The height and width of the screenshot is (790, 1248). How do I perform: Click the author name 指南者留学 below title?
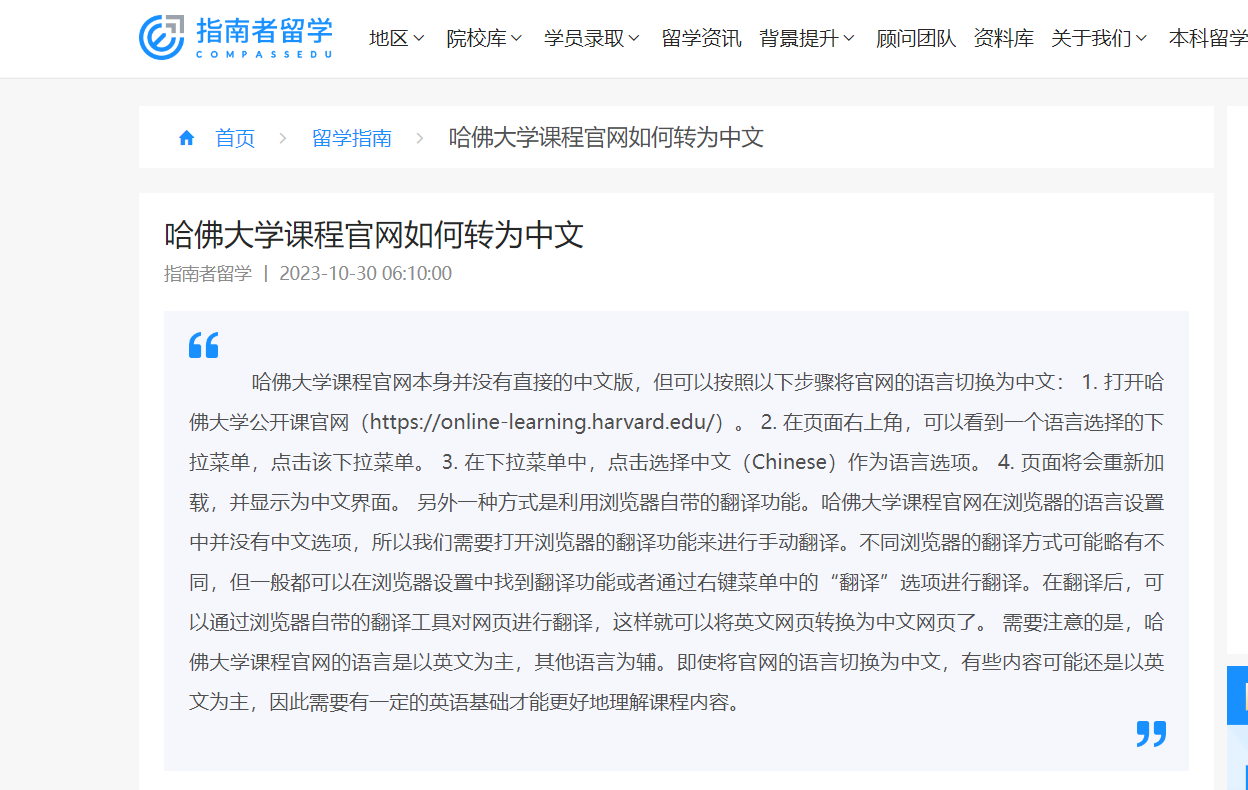click(208, 273)
